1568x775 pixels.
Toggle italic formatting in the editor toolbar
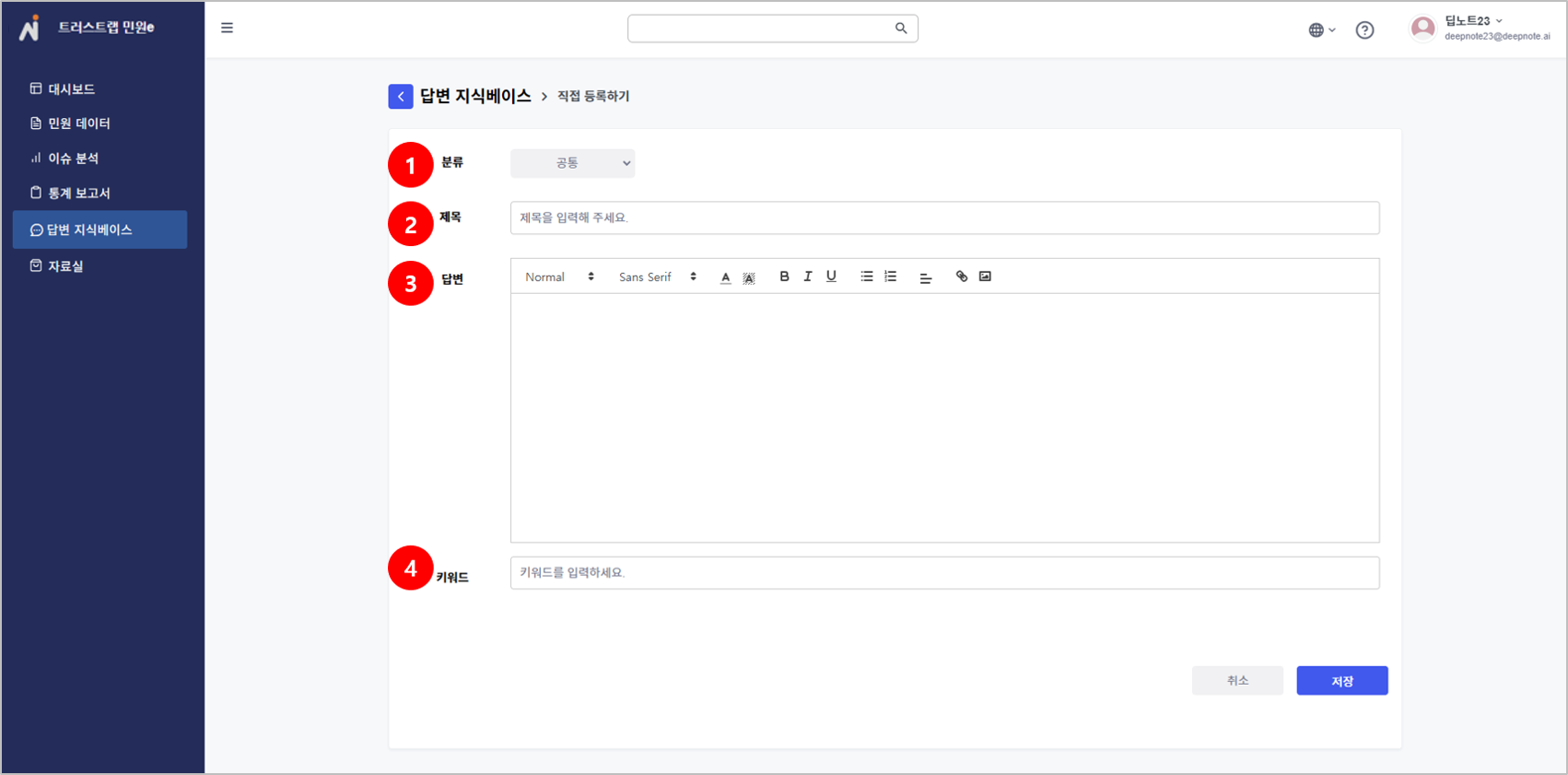808,276
